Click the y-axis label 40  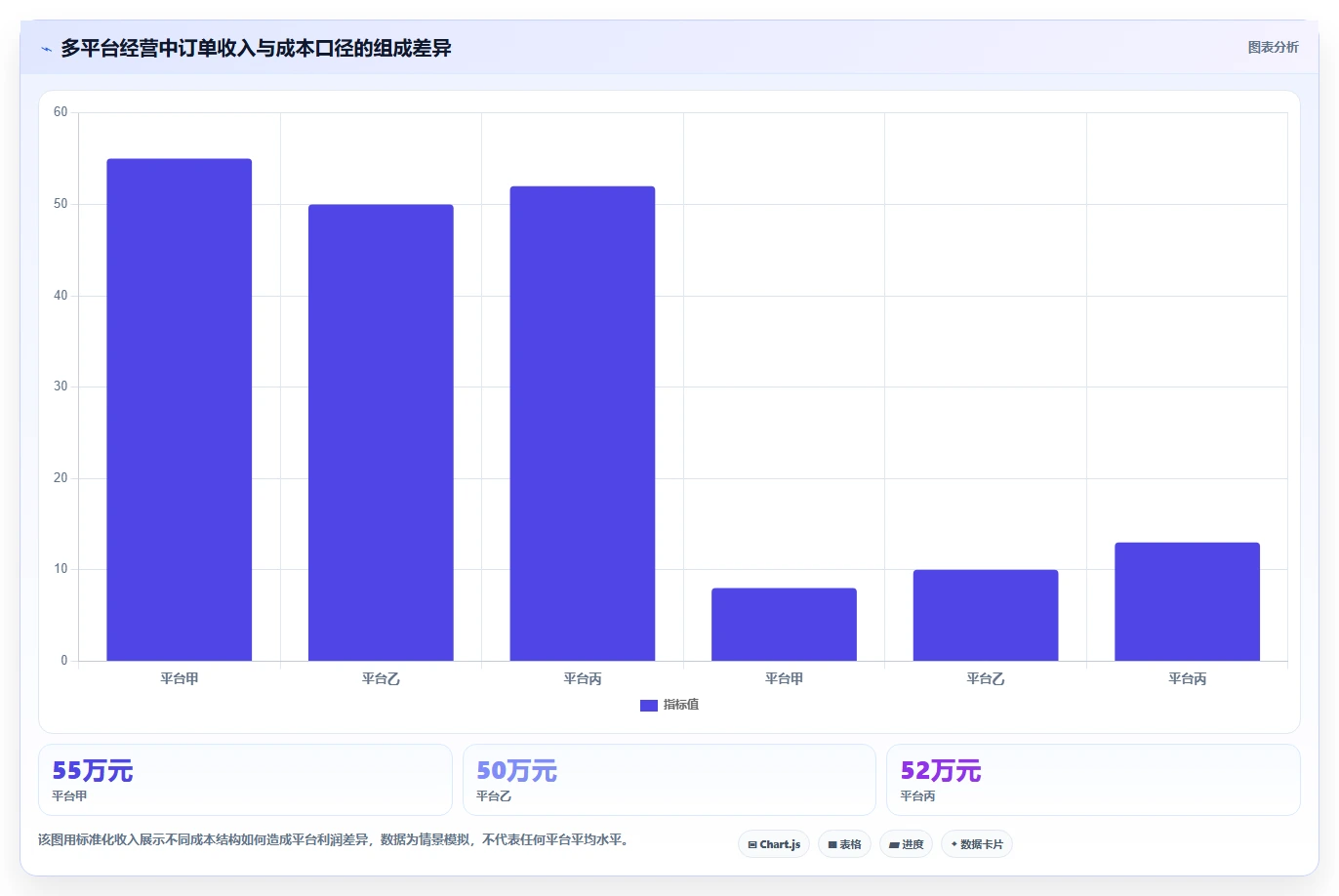(x=61, y=296)
